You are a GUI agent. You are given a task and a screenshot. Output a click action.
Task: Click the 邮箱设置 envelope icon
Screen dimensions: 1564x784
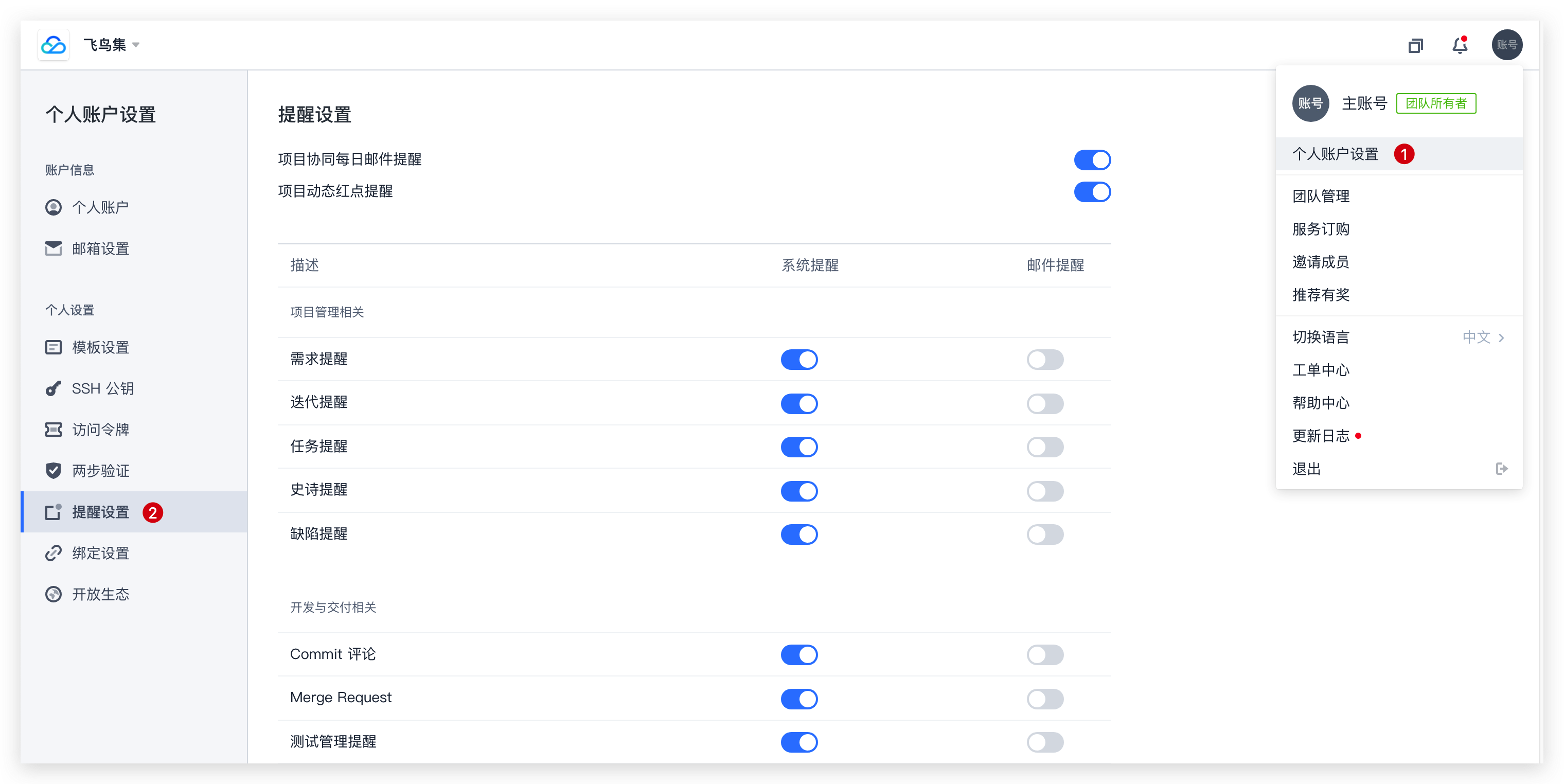click(x=54, y=248)
